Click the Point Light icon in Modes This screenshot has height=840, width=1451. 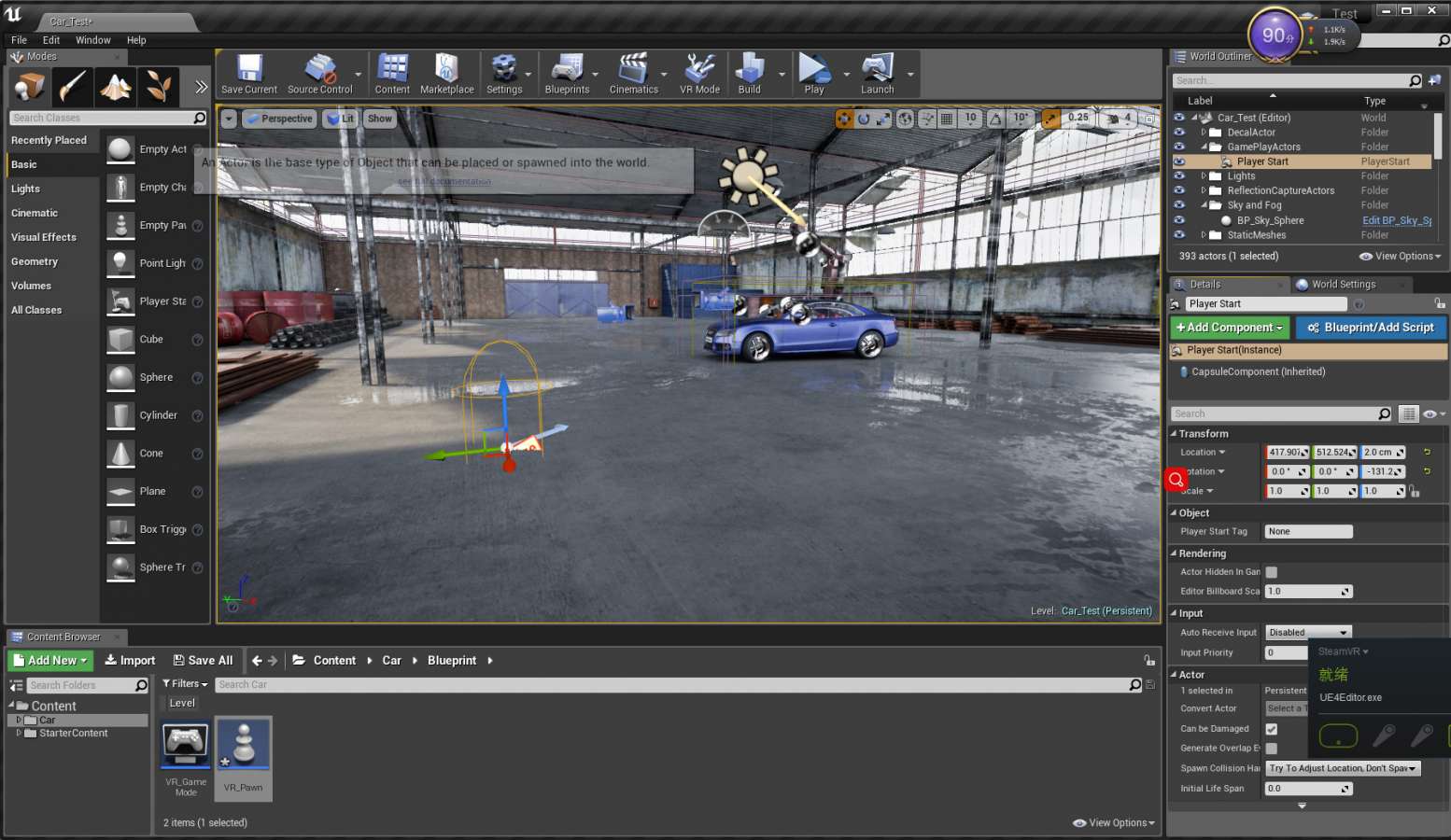pyautogui.click(x=120, y=263)
